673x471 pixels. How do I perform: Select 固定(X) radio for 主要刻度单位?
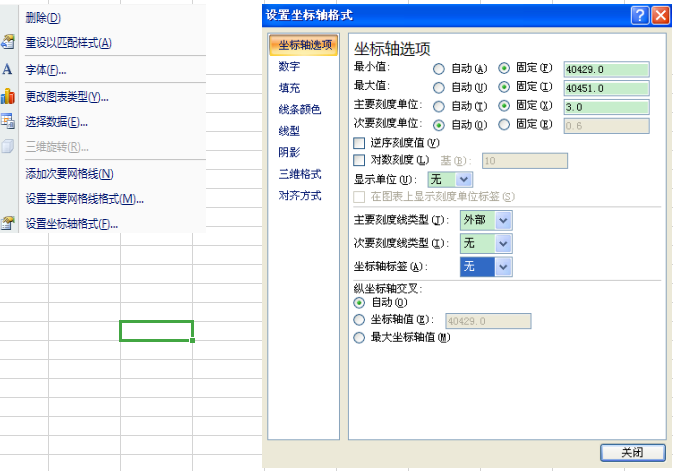tap(504, 106)
